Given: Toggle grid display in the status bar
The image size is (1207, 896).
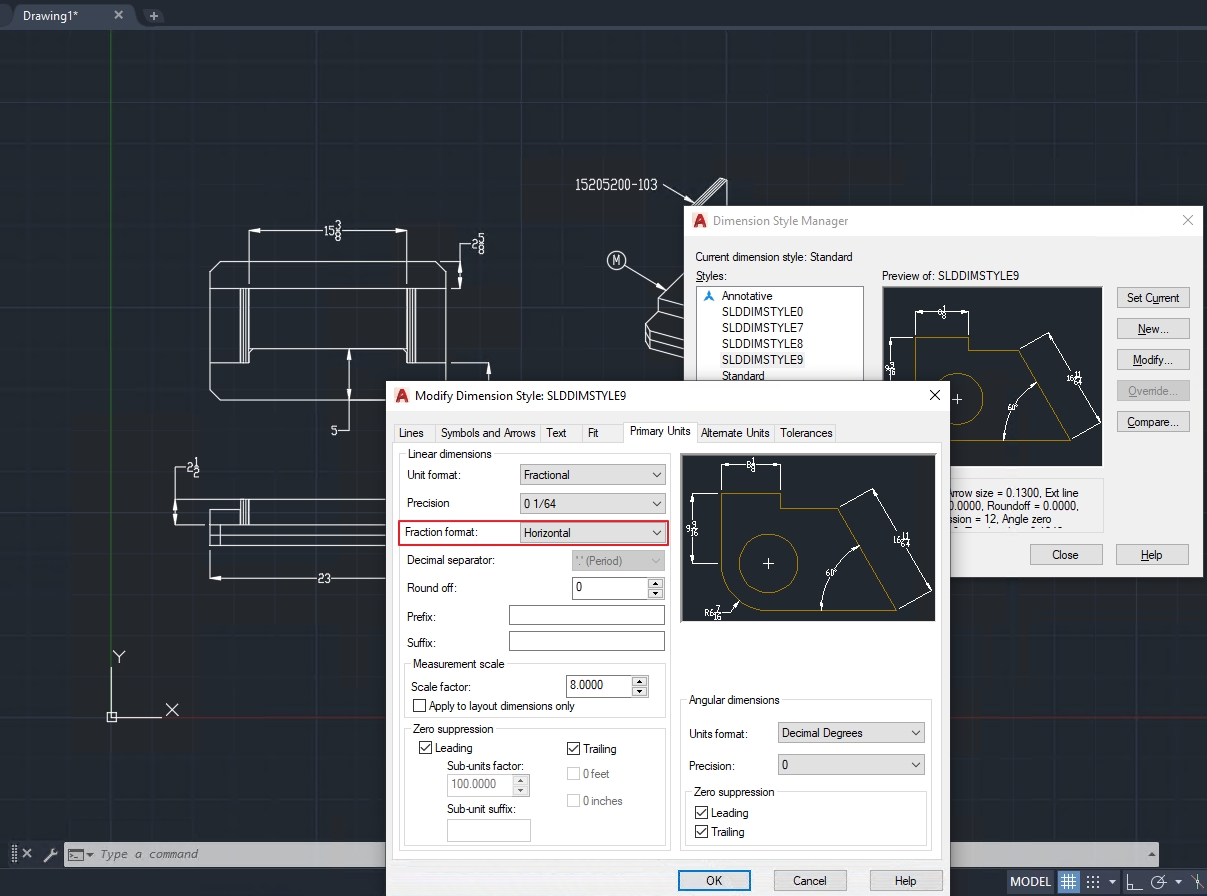Looking at the screenshot, I should point(1069,882).
